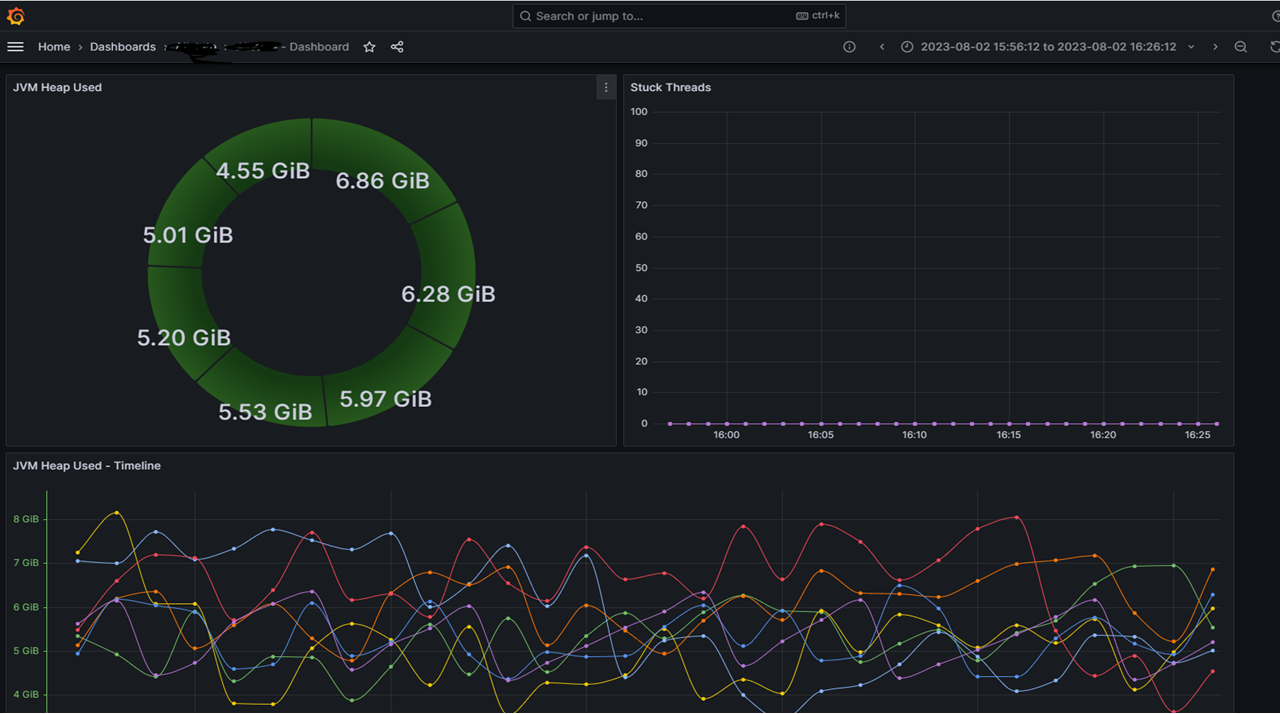Image resolution: width=1280 pixels, height=714 pixels.
Task: Open the JVM Heap Used panel kebab menu
Action: [605, 87]
